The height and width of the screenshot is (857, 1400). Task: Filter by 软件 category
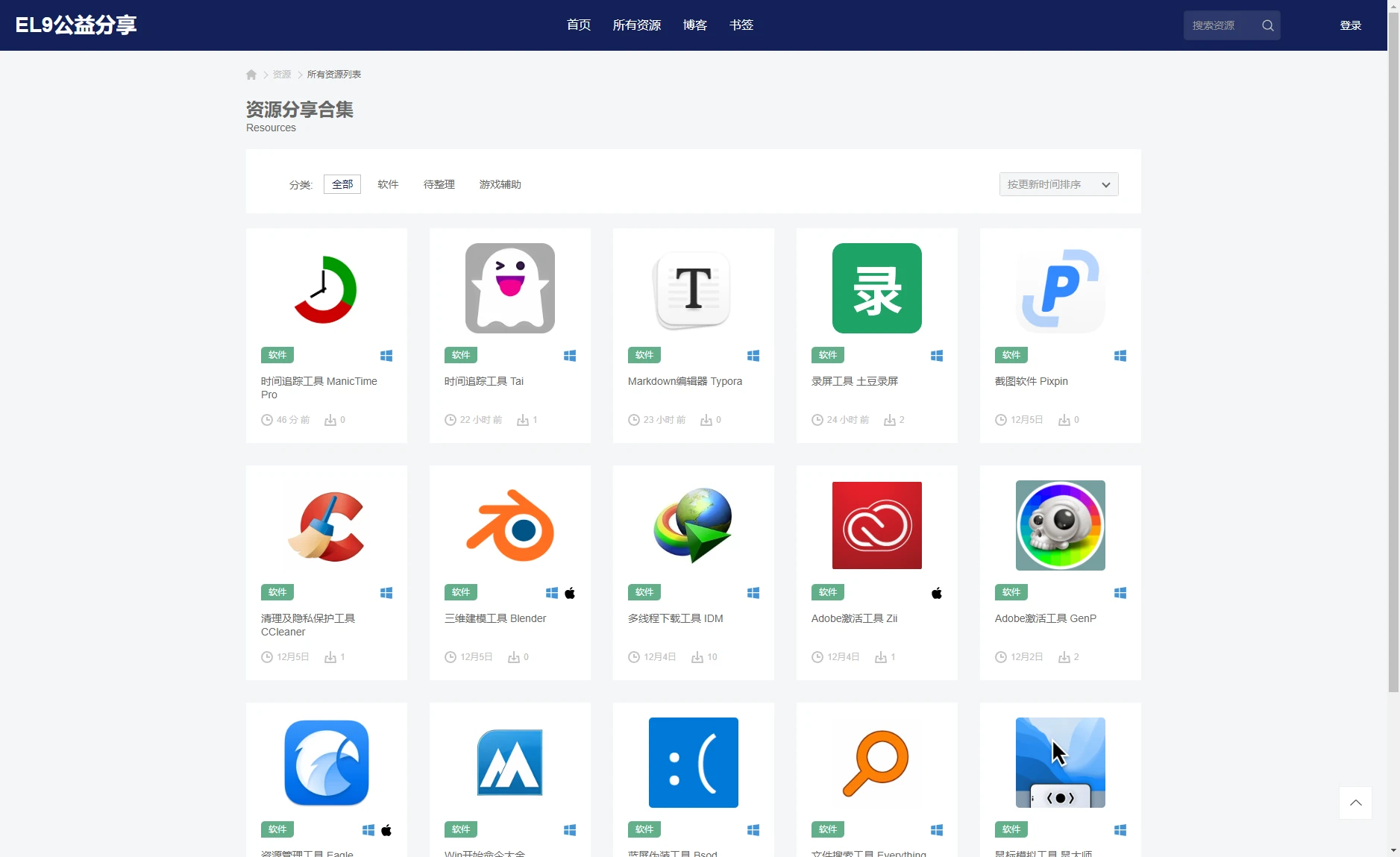388,184
